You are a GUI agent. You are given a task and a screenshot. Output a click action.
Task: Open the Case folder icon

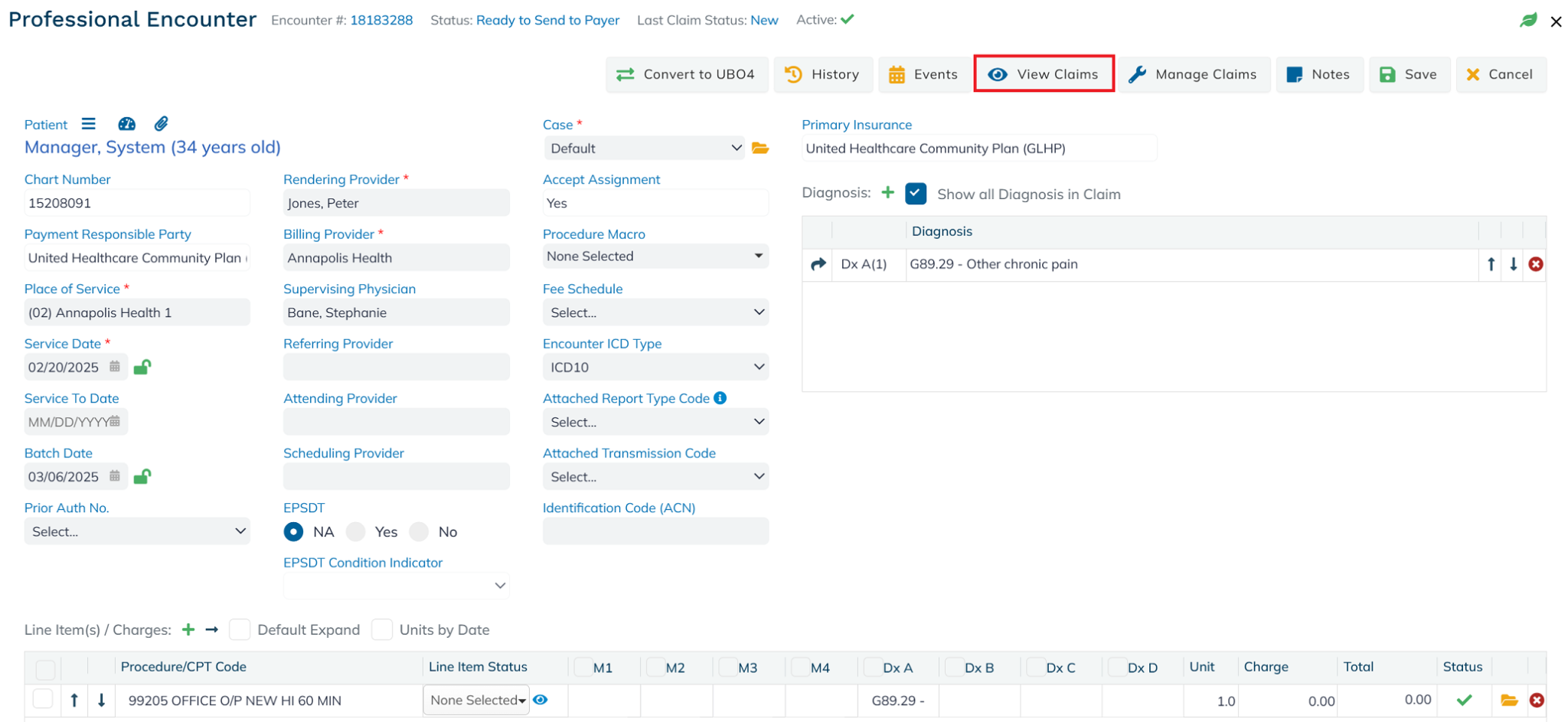[x=759, y=149]
